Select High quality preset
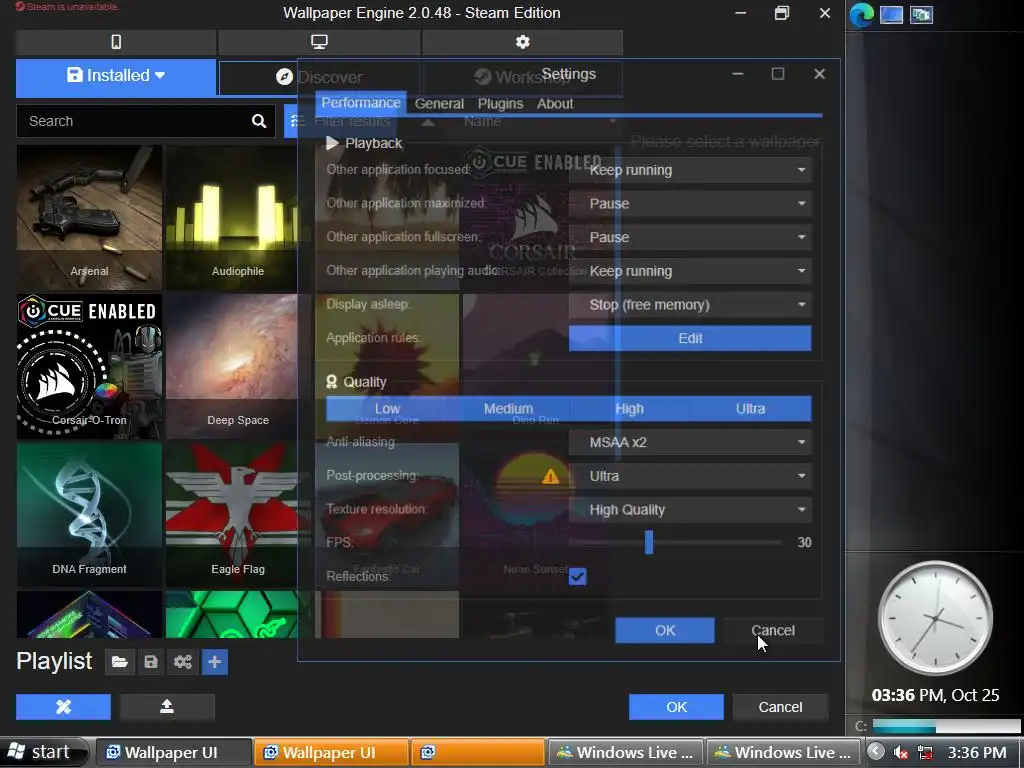 click(x=630, y=409)
